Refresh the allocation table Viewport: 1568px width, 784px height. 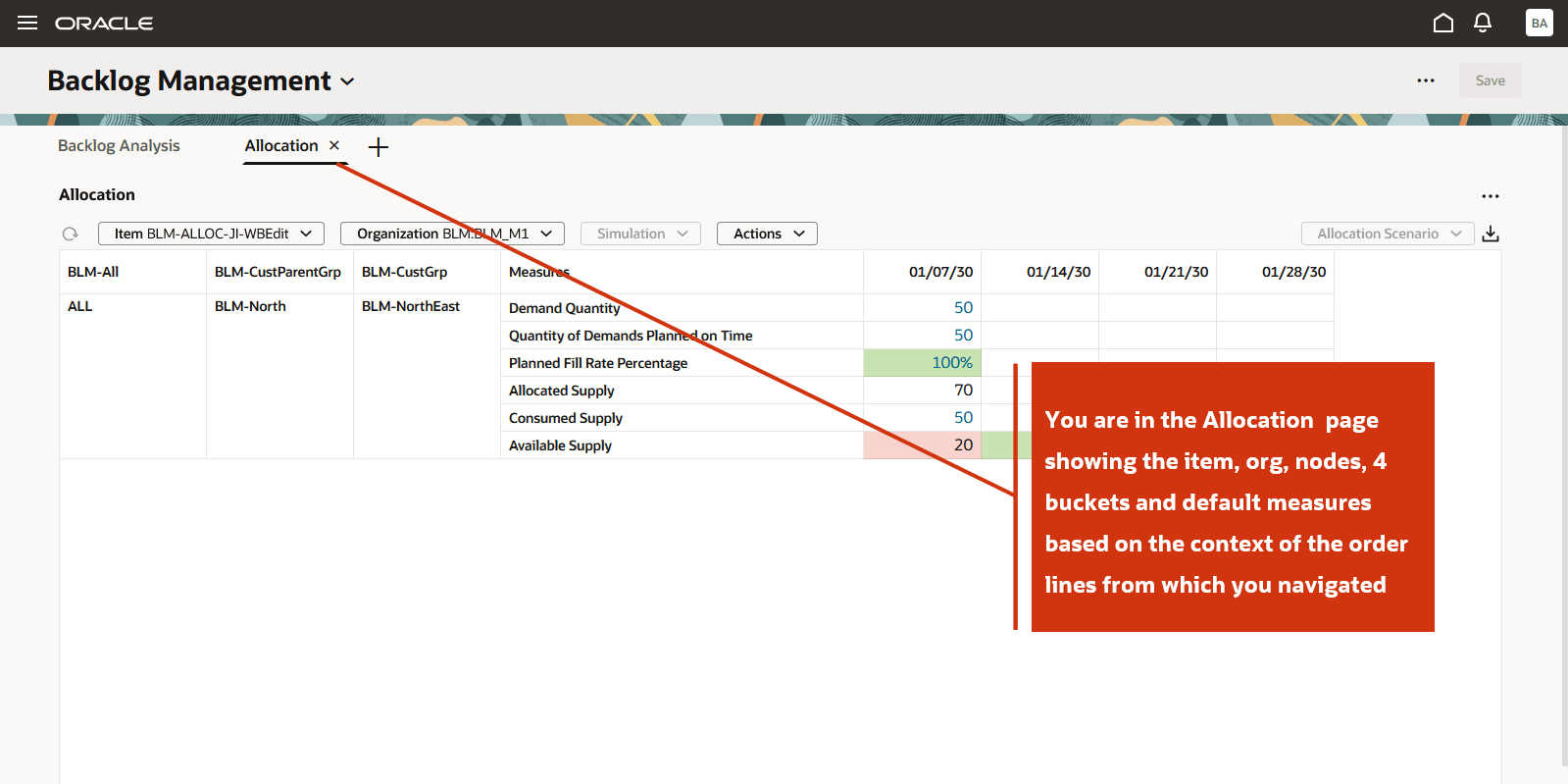tap(70, 234)
